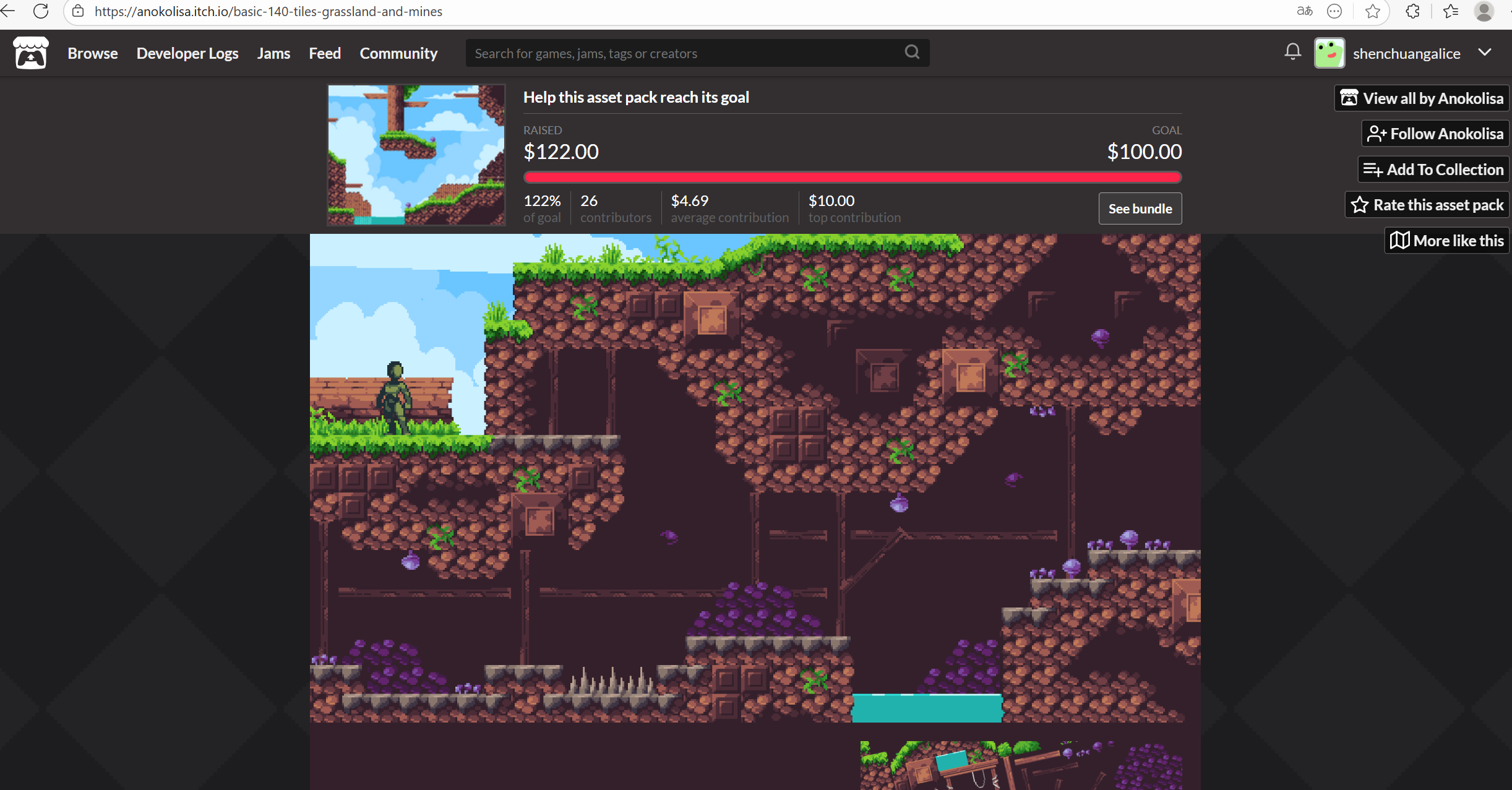Open the Community section
This screenshot has height=790, width=1512.
[x=398, y=53]
